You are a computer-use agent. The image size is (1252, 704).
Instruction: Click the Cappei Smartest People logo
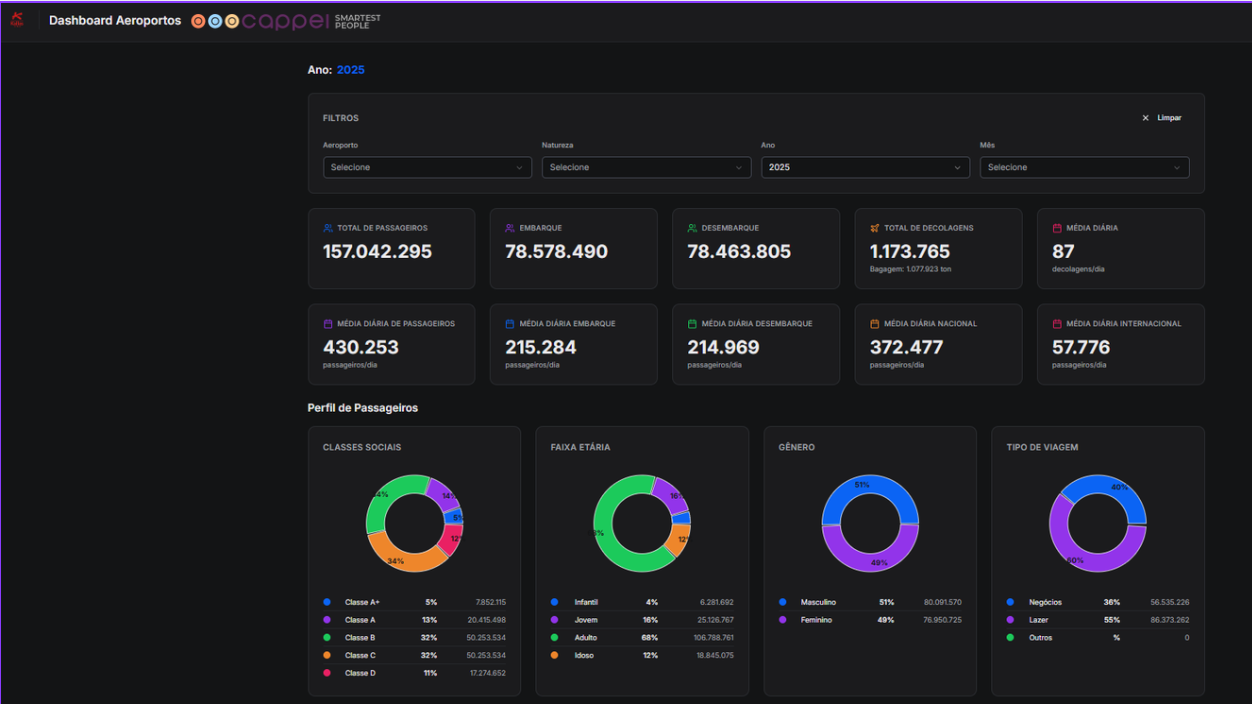286,21
